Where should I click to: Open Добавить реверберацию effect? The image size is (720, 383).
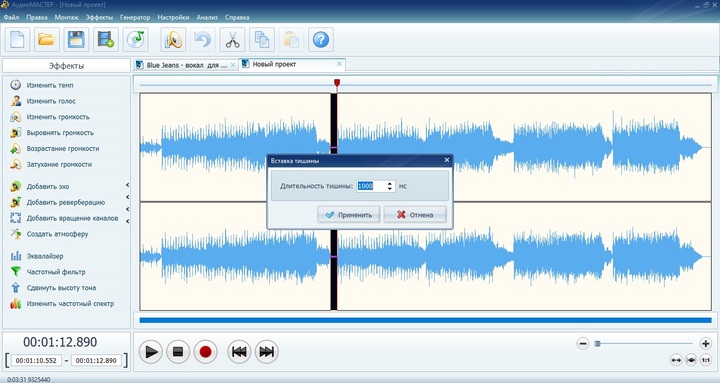(x=57, y=203)
